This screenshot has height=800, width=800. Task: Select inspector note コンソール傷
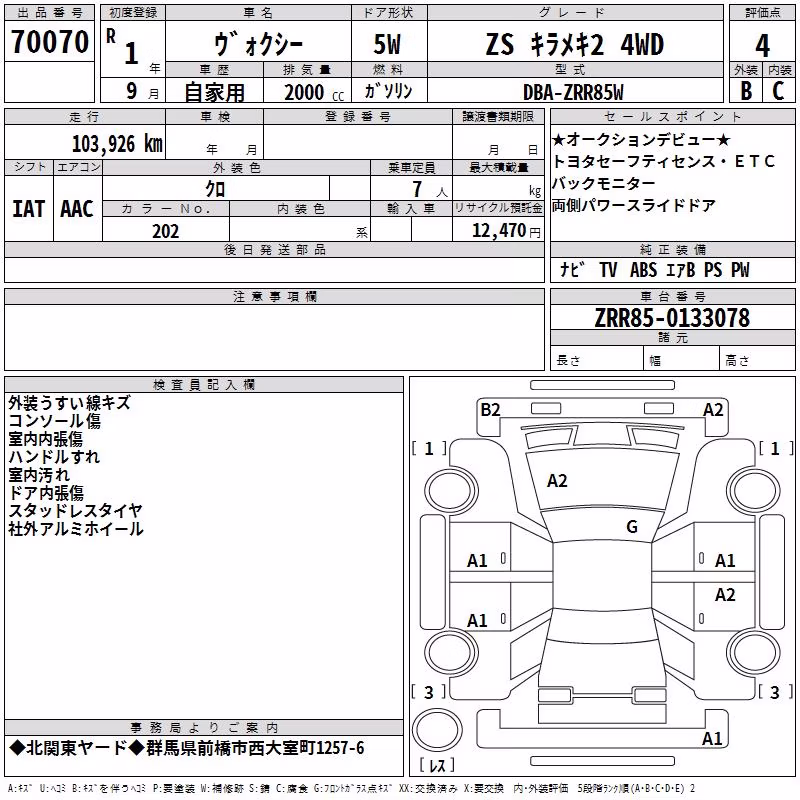click(55, 421)
